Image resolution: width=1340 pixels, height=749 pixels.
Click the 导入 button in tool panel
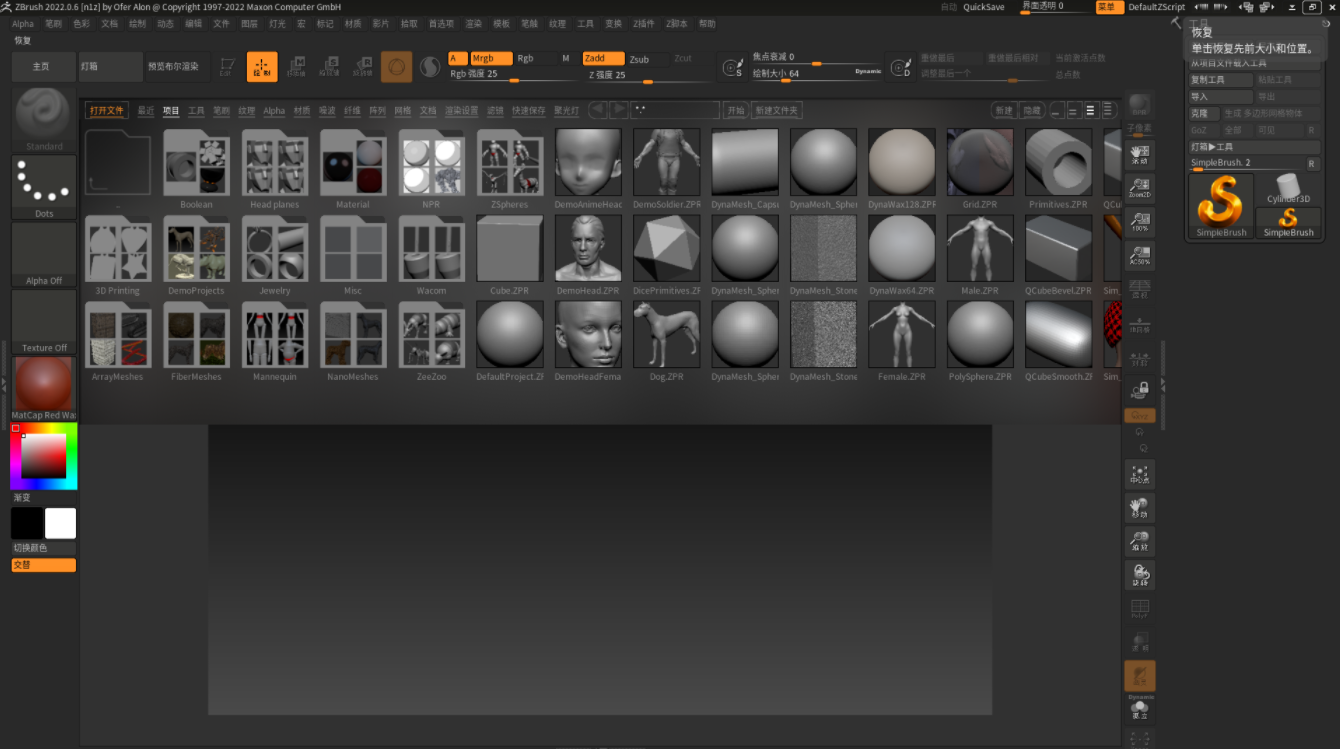1220,97
